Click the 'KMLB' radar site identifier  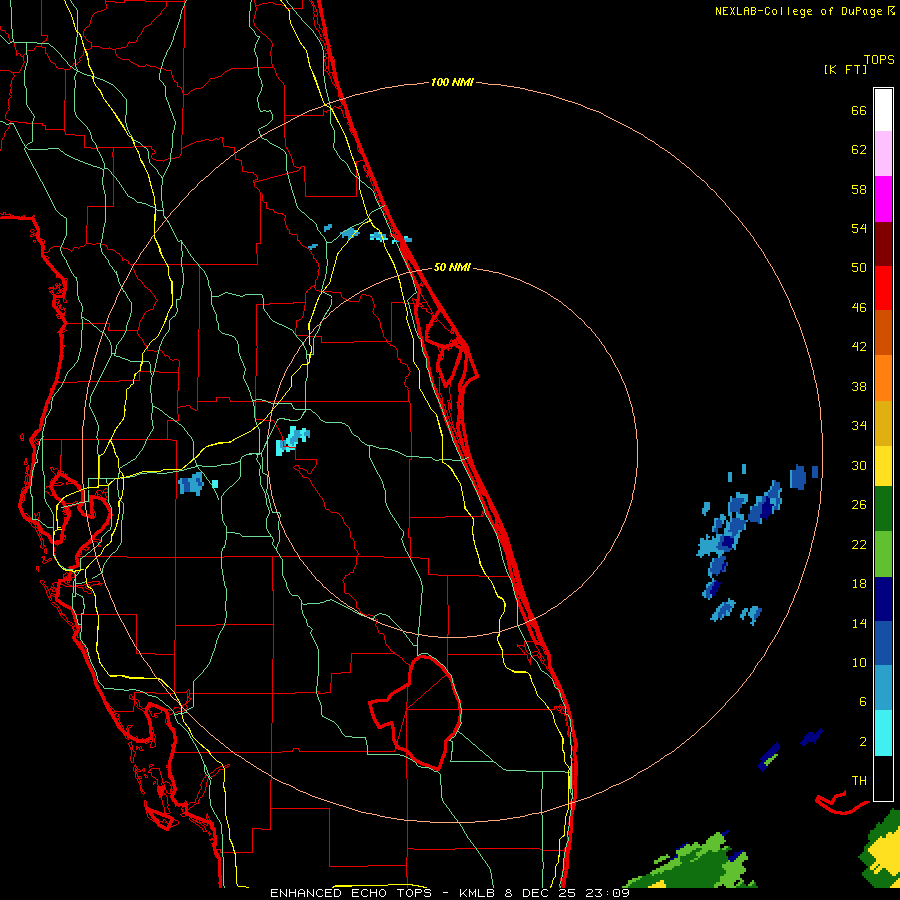[479, 893]
